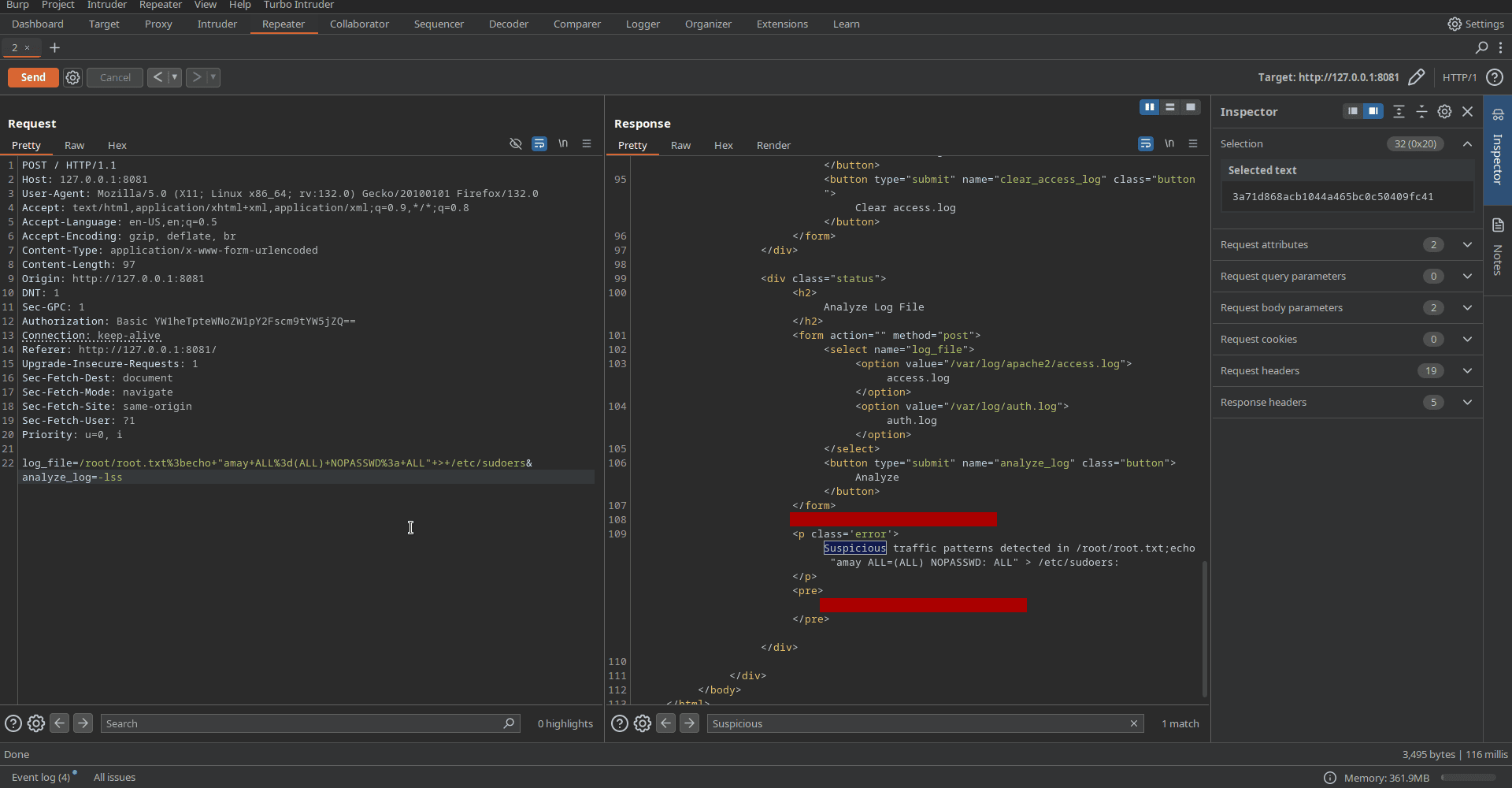Close Repeater tab 2
This screenshot has width=1512, height=788.
pos(27,47)
